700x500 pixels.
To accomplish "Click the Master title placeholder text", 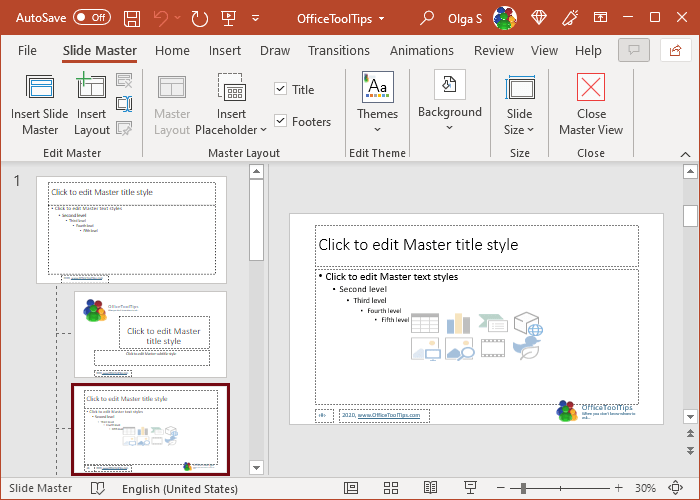I will point(418,245).
